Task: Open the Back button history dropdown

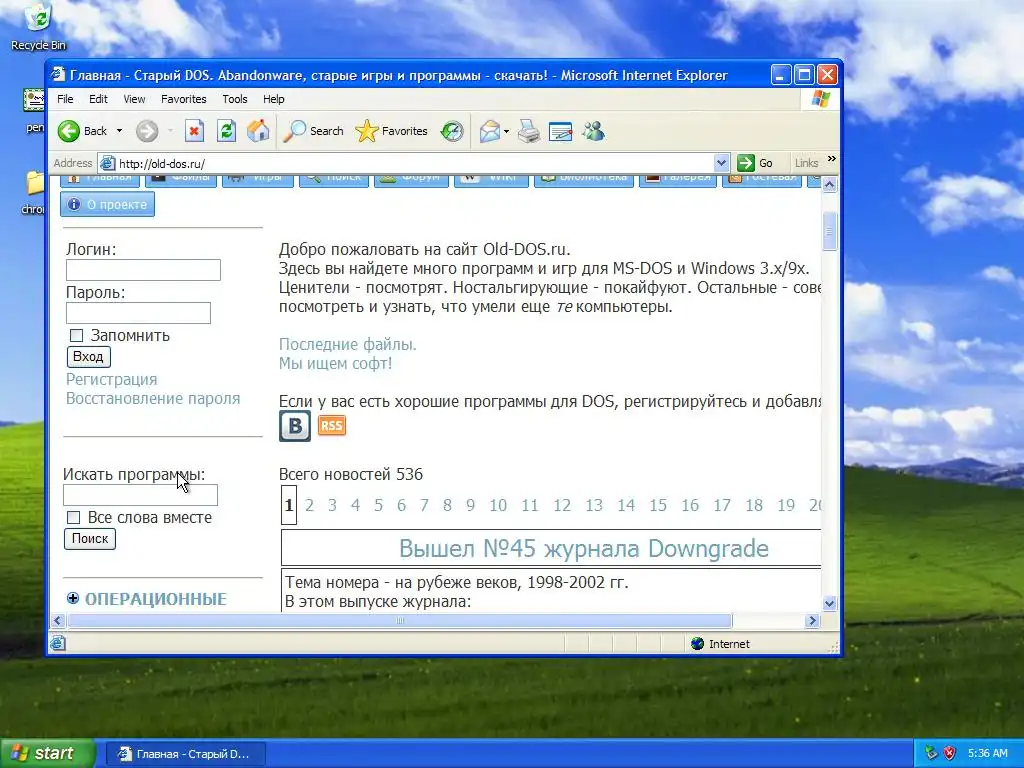Action: 119,131
